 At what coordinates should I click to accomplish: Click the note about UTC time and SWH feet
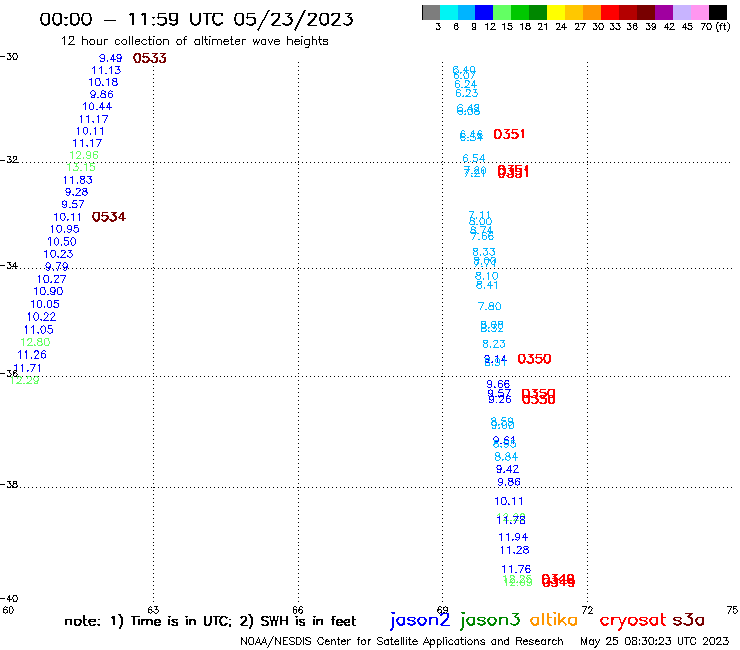point(210,621)
